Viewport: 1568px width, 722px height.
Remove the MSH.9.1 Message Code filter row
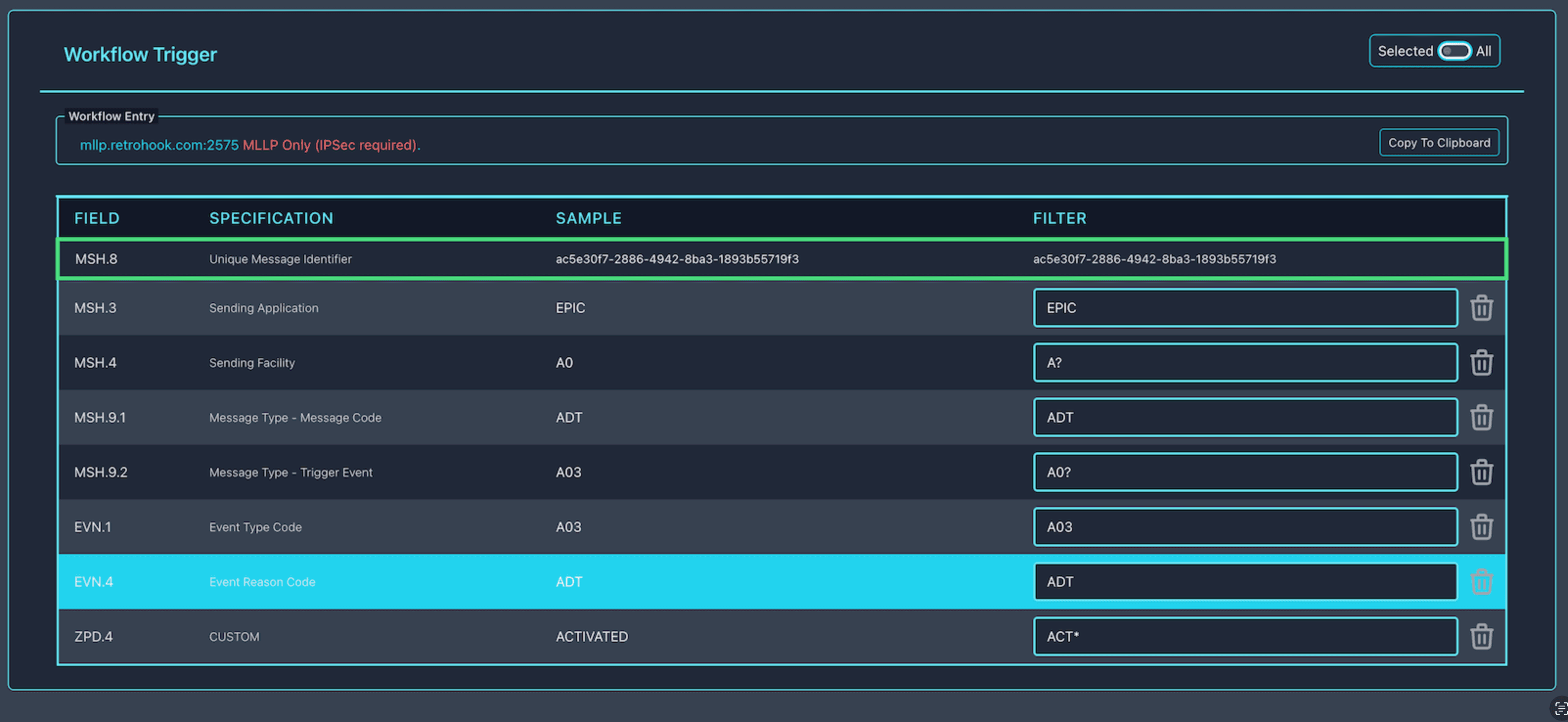pos(1481,418)
